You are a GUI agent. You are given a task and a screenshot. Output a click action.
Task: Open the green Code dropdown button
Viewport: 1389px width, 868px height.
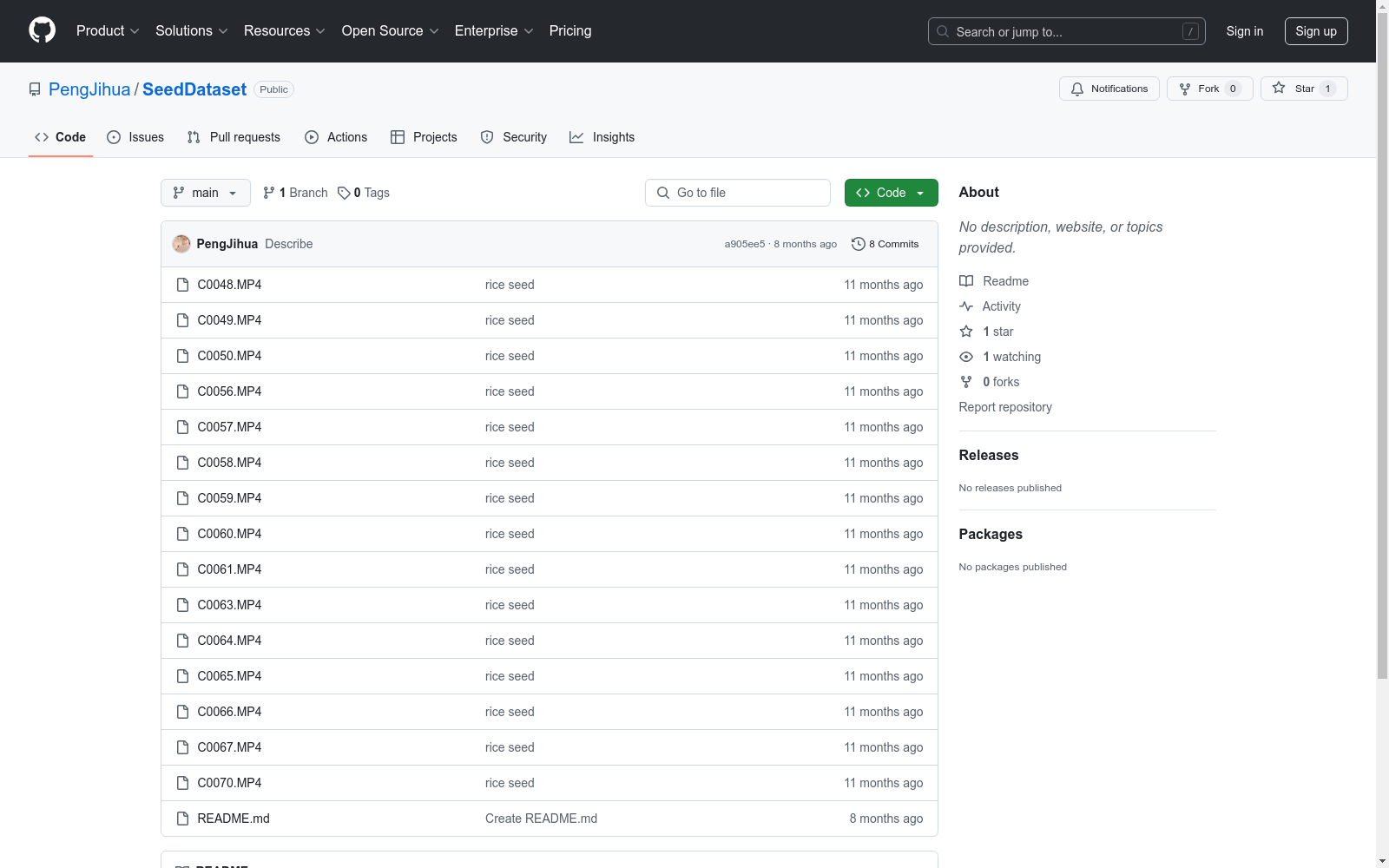point(891,193)
